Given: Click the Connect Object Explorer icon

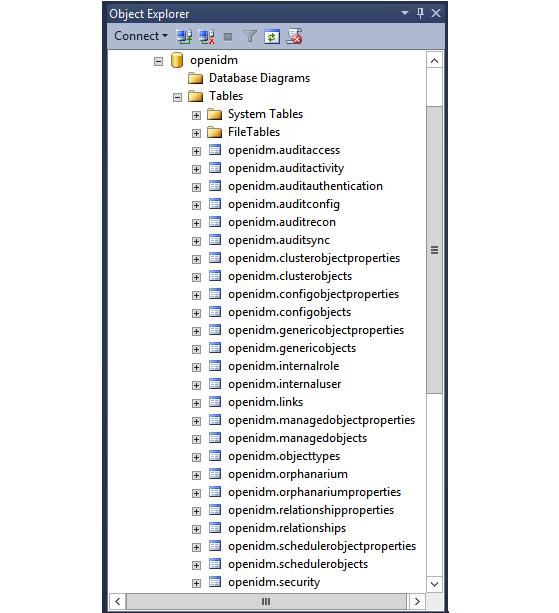Looking at the screenshot, I should pos(184,37).
